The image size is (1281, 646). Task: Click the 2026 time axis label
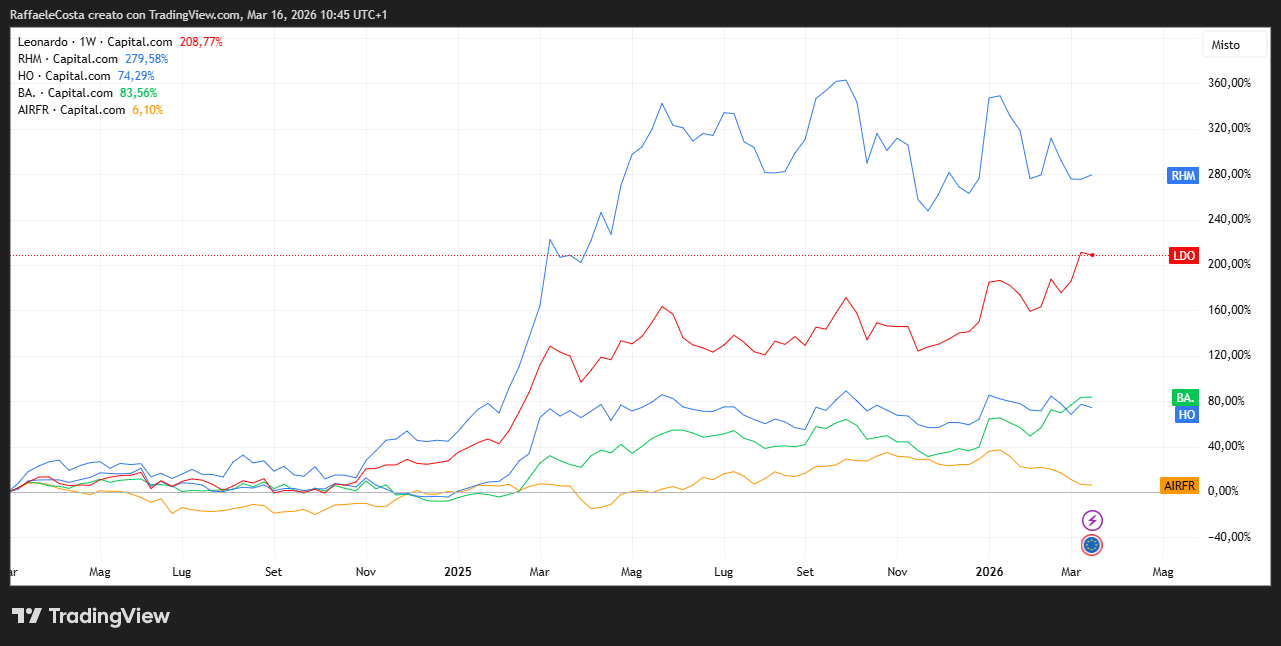click(989, 573)
